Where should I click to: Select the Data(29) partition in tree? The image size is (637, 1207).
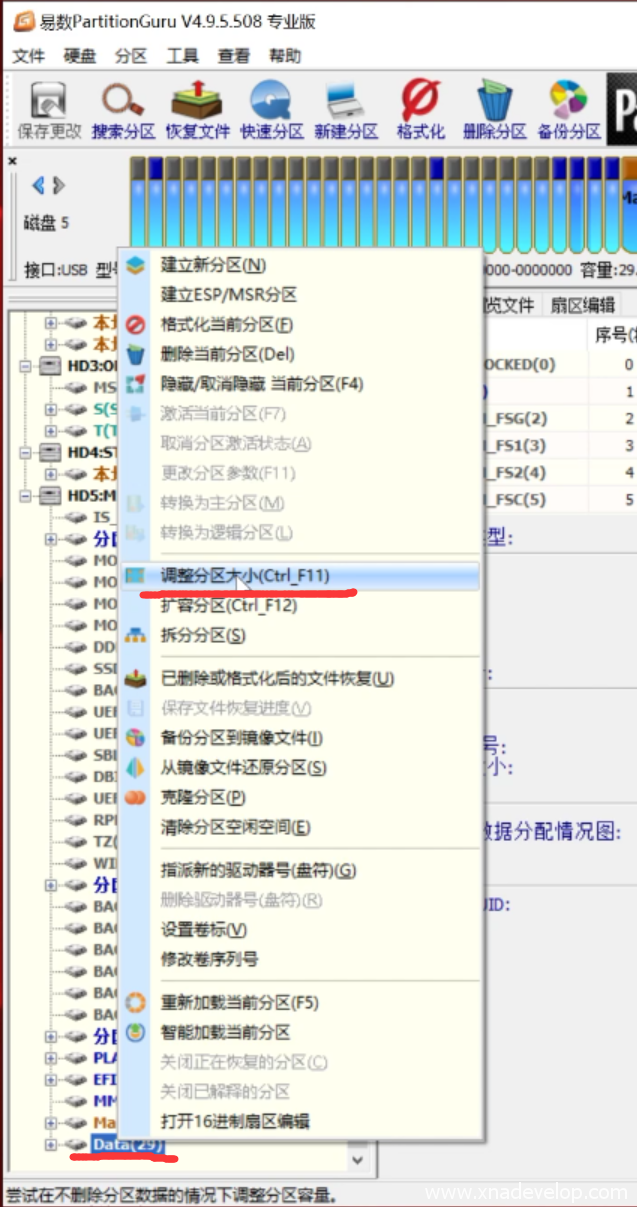point(127,1143)
